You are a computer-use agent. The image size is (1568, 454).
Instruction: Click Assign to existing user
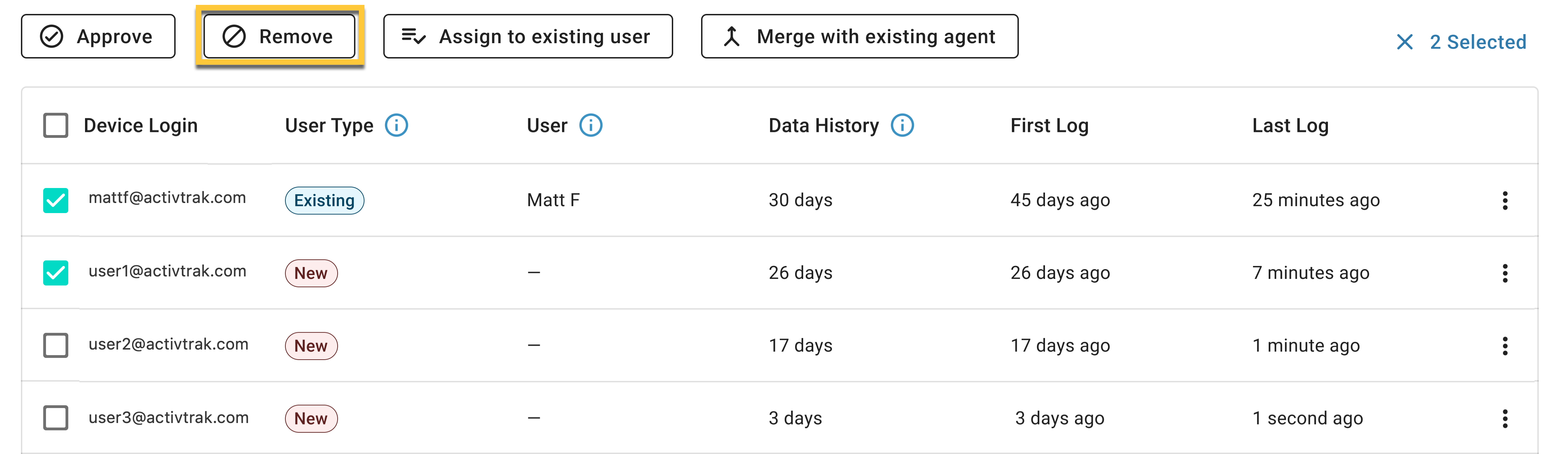528,37
